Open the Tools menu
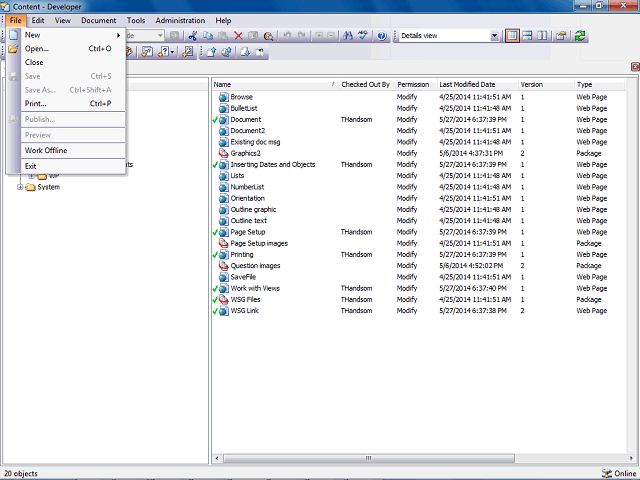The image size is (640, 480). click(136, 20)
